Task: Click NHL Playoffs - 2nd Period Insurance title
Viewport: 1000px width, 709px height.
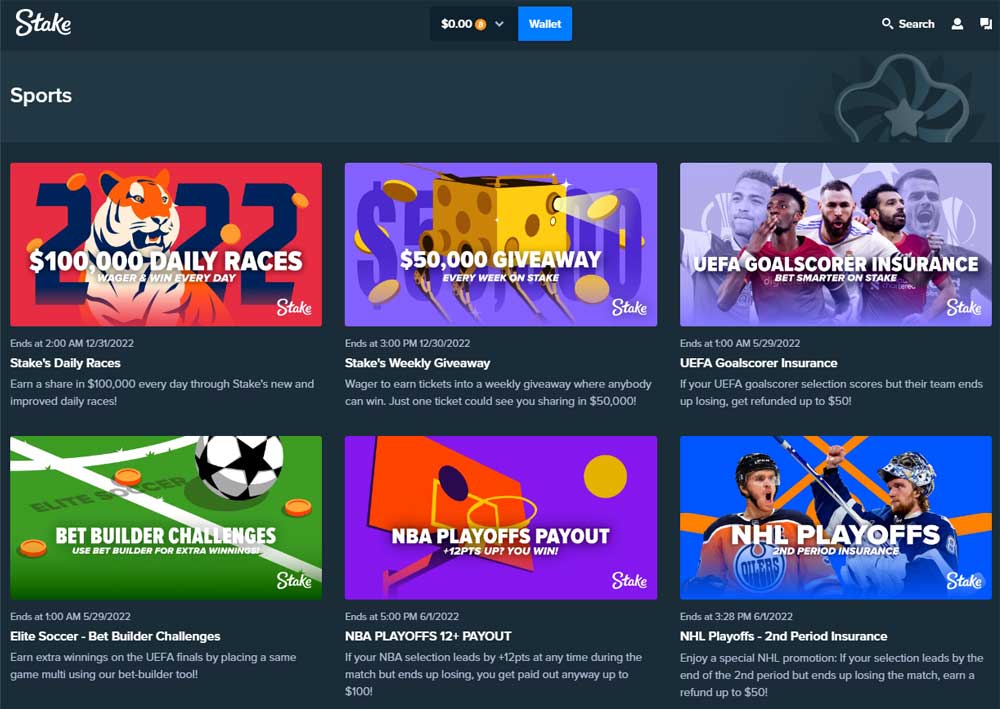Action: pyautogui.click(x=783, y=636)
